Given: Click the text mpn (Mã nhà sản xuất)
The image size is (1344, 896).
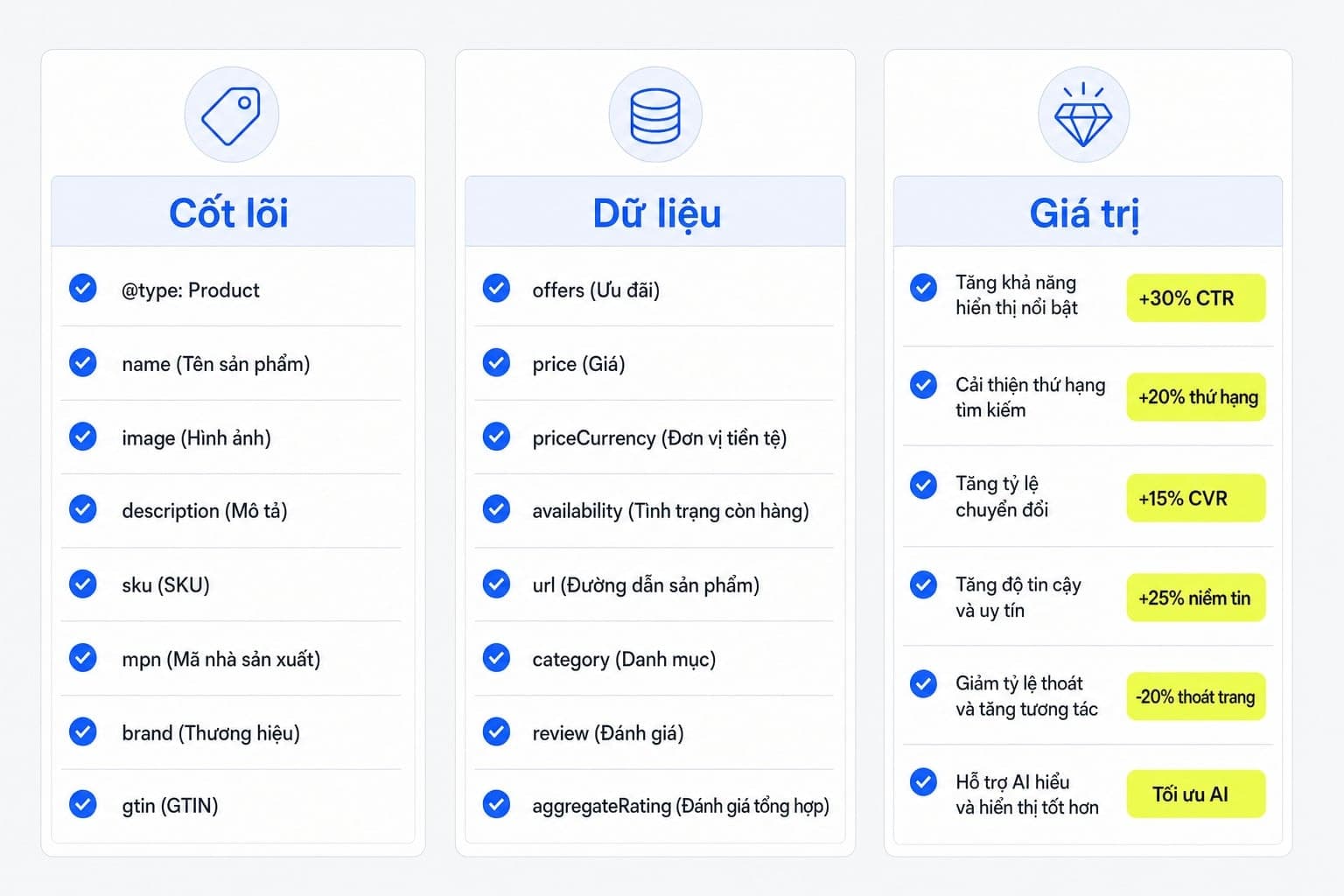Looking at the screenshot, I should 221,659.
